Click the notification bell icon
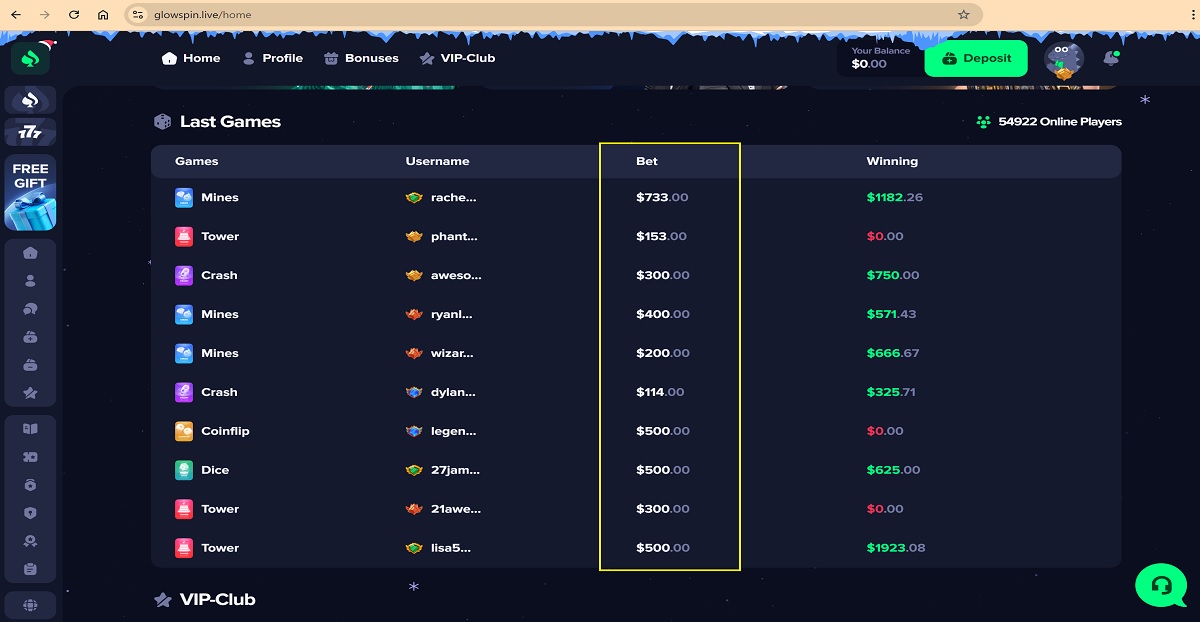Viewport: 1200px width, 622px height. coord(1110,59)
